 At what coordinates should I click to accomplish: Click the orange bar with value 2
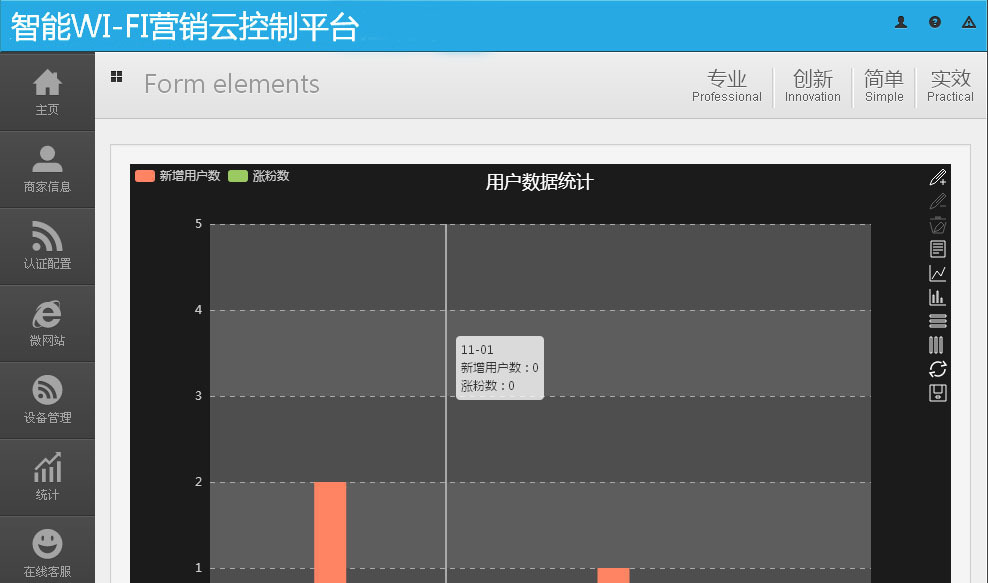330,530
